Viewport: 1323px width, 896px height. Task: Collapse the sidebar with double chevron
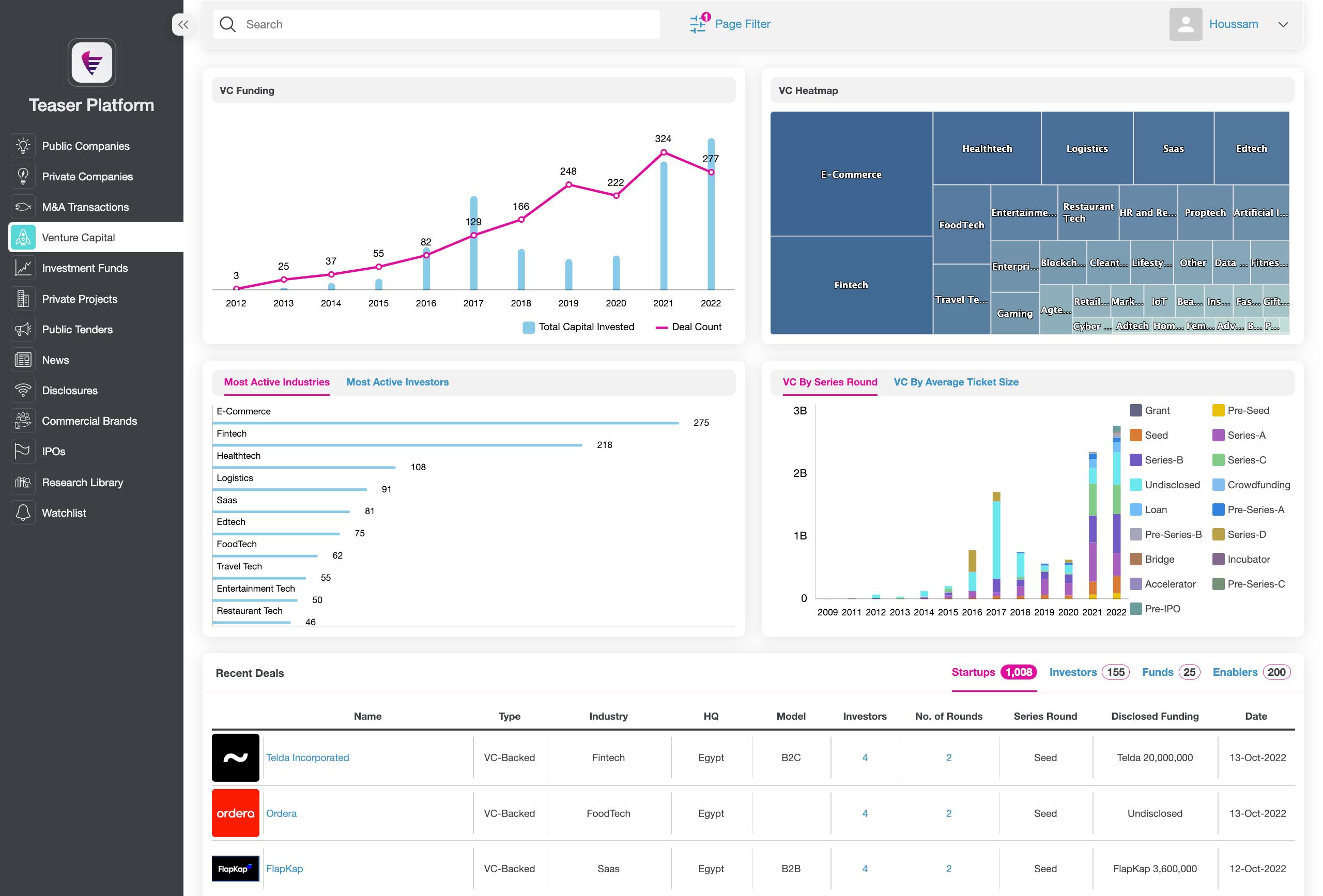point(183,24)
